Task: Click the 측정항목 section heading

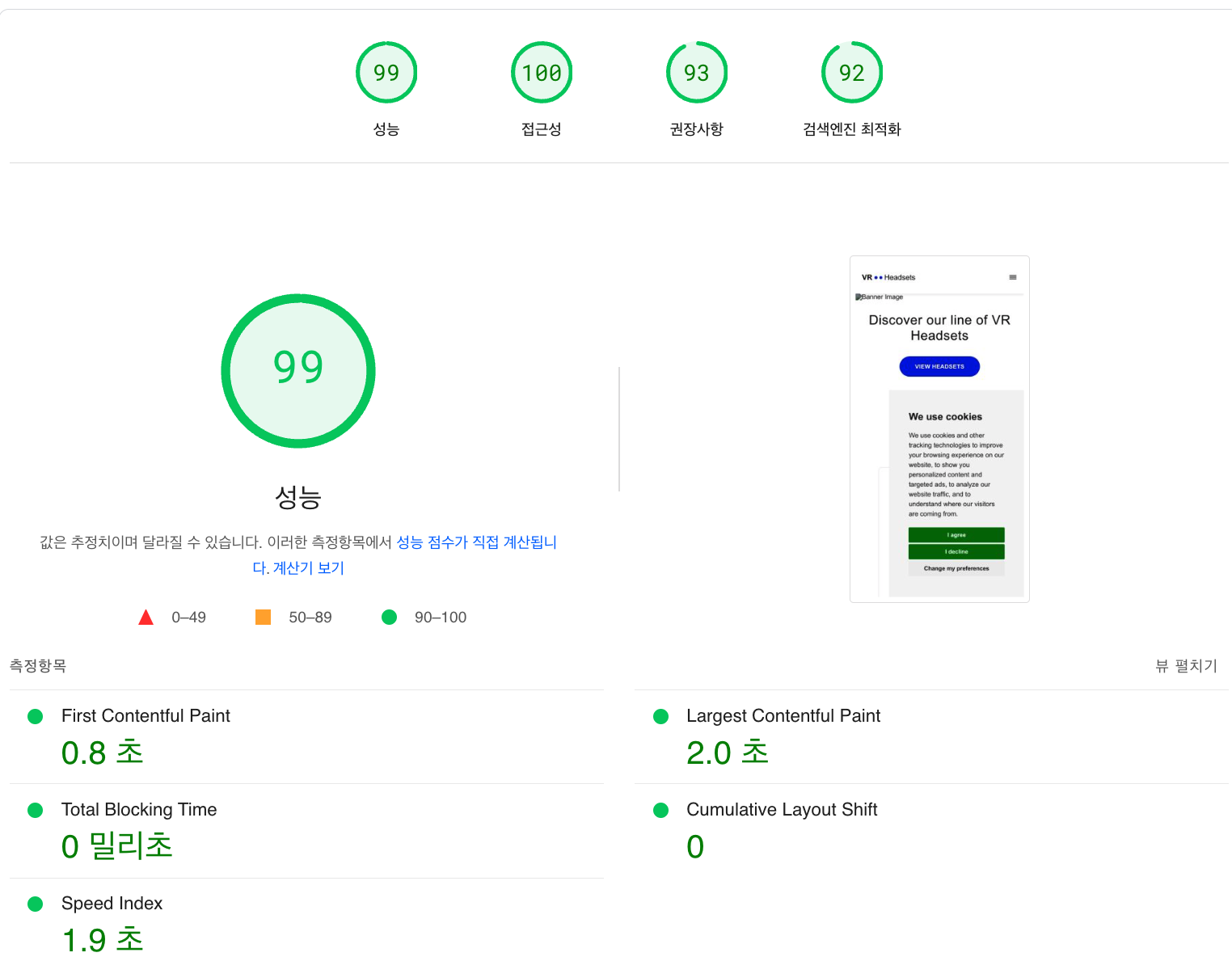Action: coord(38,666)
